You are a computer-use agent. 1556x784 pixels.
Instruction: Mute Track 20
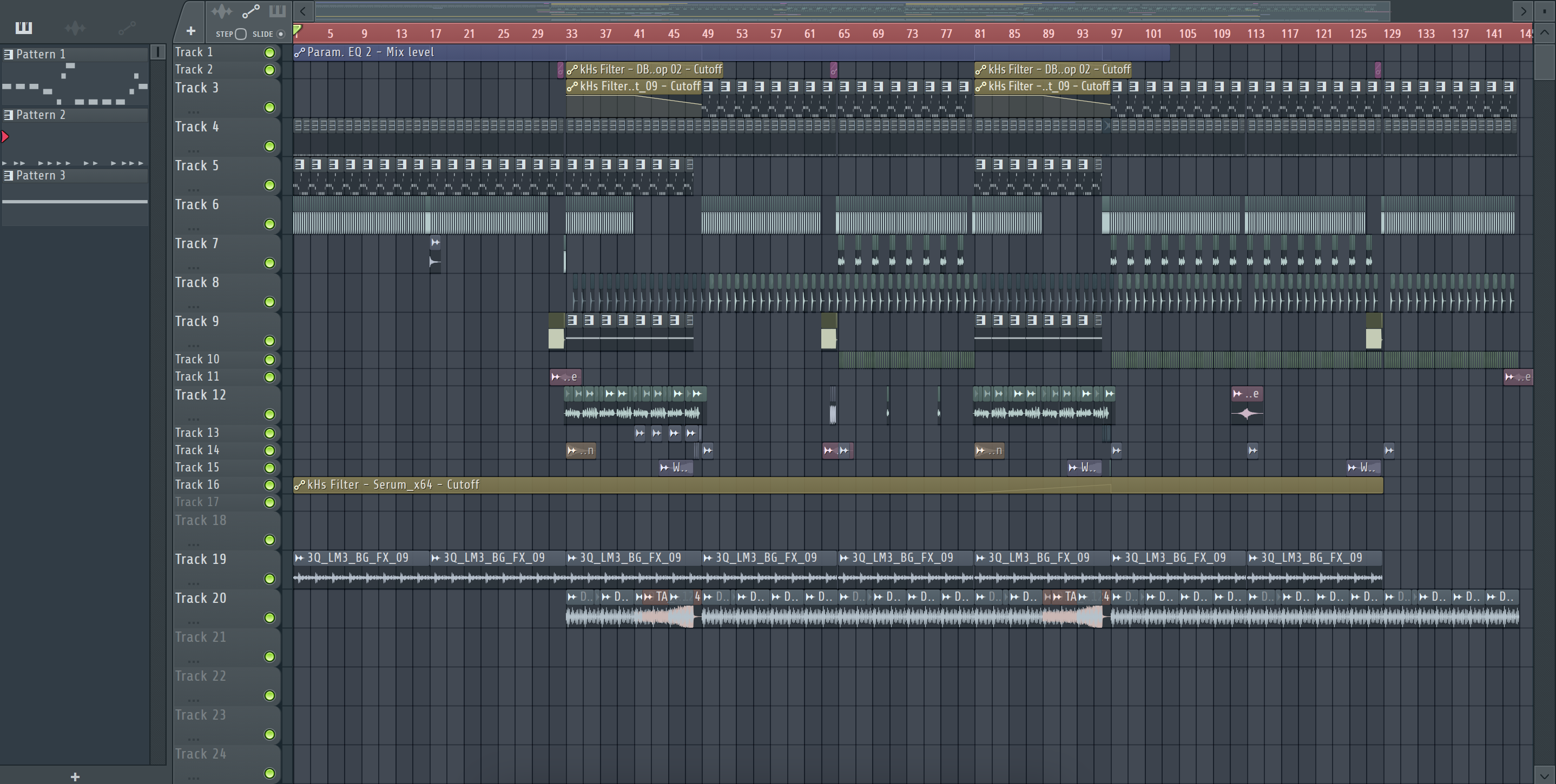pos(269,617)
